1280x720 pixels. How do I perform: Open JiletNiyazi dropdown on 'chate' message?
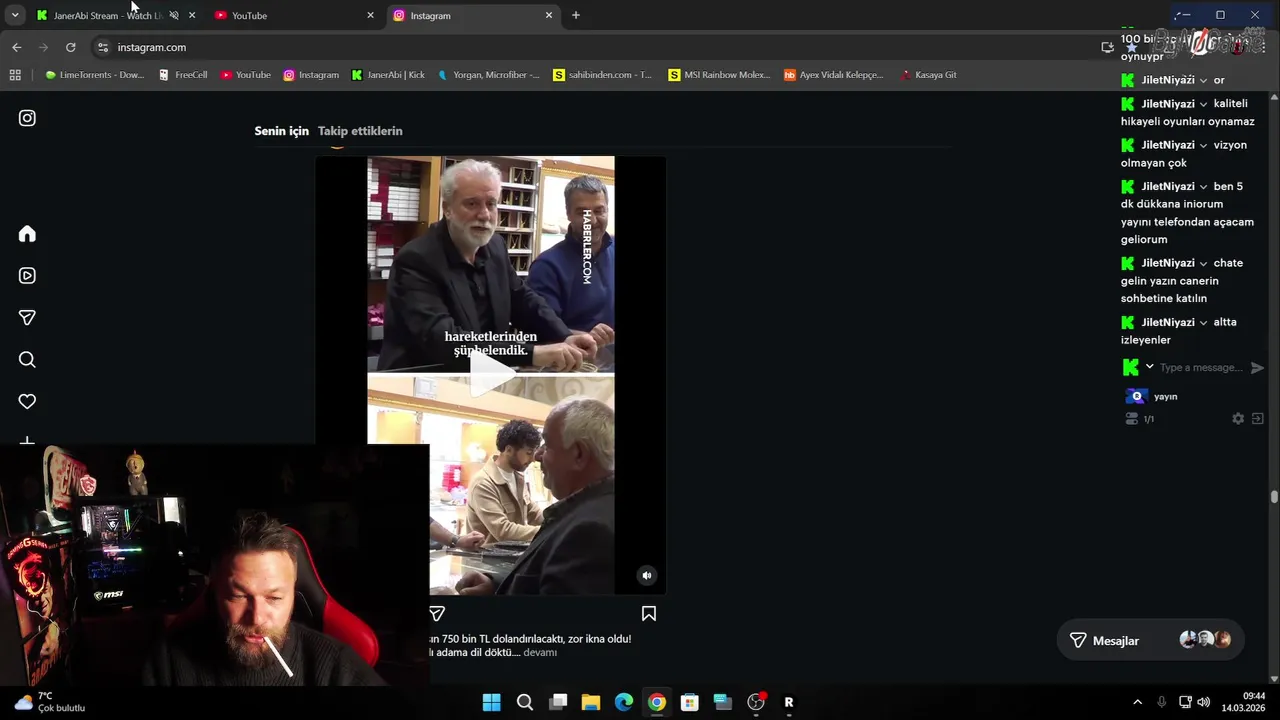click(1203, 263)
